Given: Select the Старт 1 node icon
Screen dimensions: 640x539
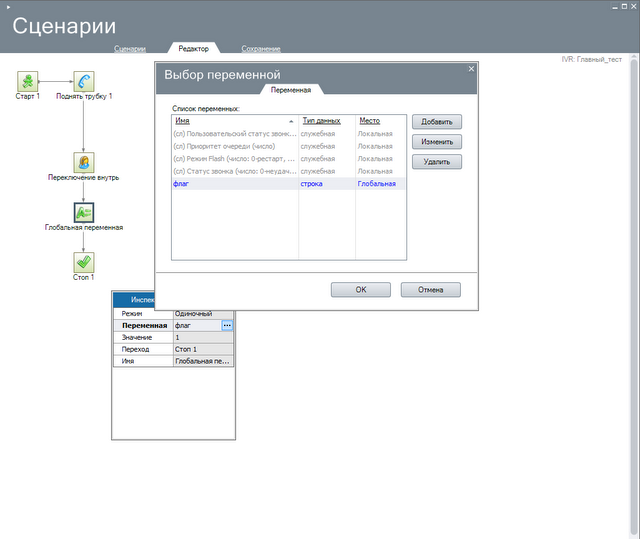Looking at the screenshot, I should click(x=28, y=81).
